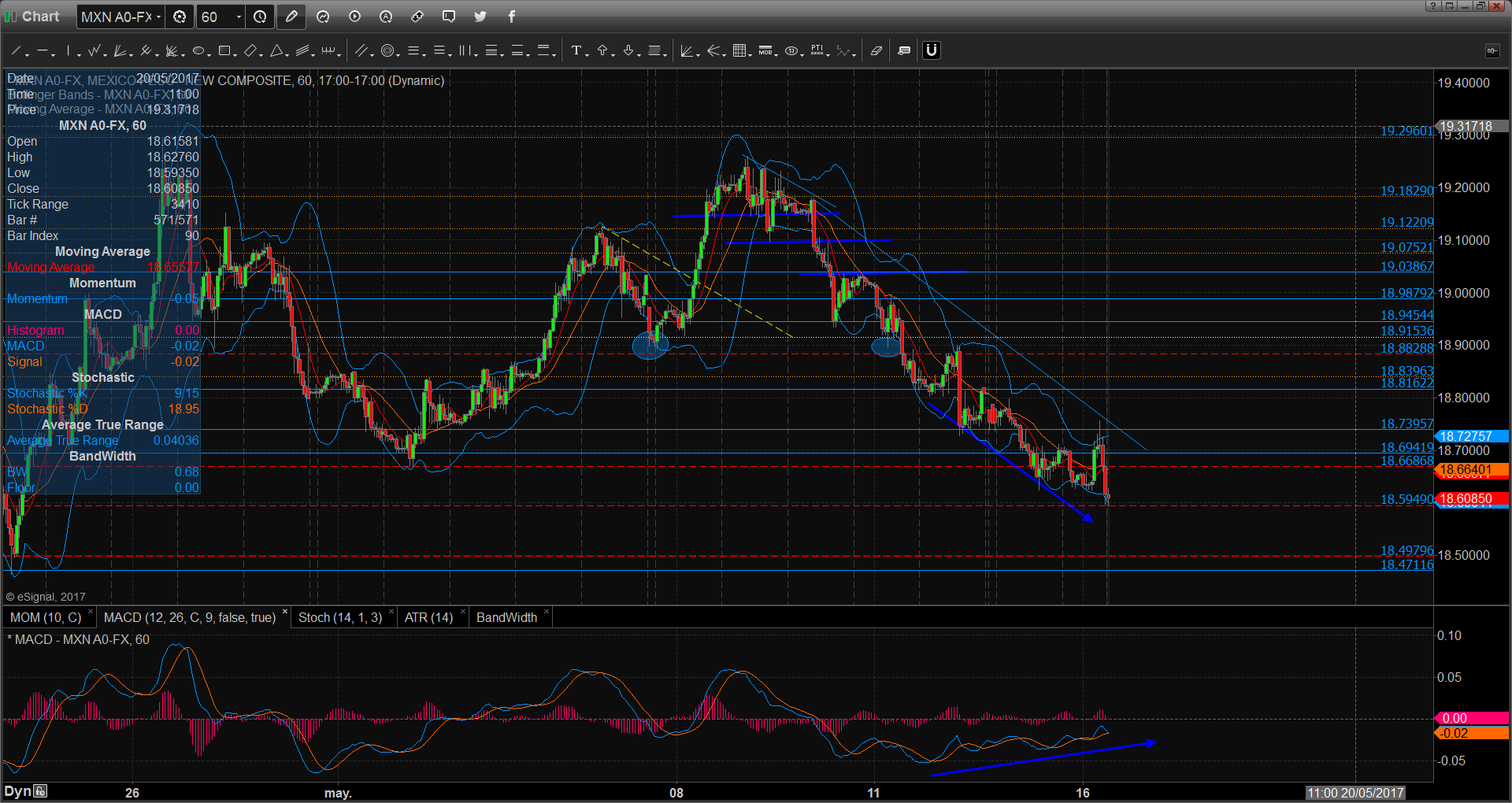This screenshot has width=1512, height=803.
Task: Toggle the pin toolbar button at right
Action: pyautogui.click(x=1492, y=51)
